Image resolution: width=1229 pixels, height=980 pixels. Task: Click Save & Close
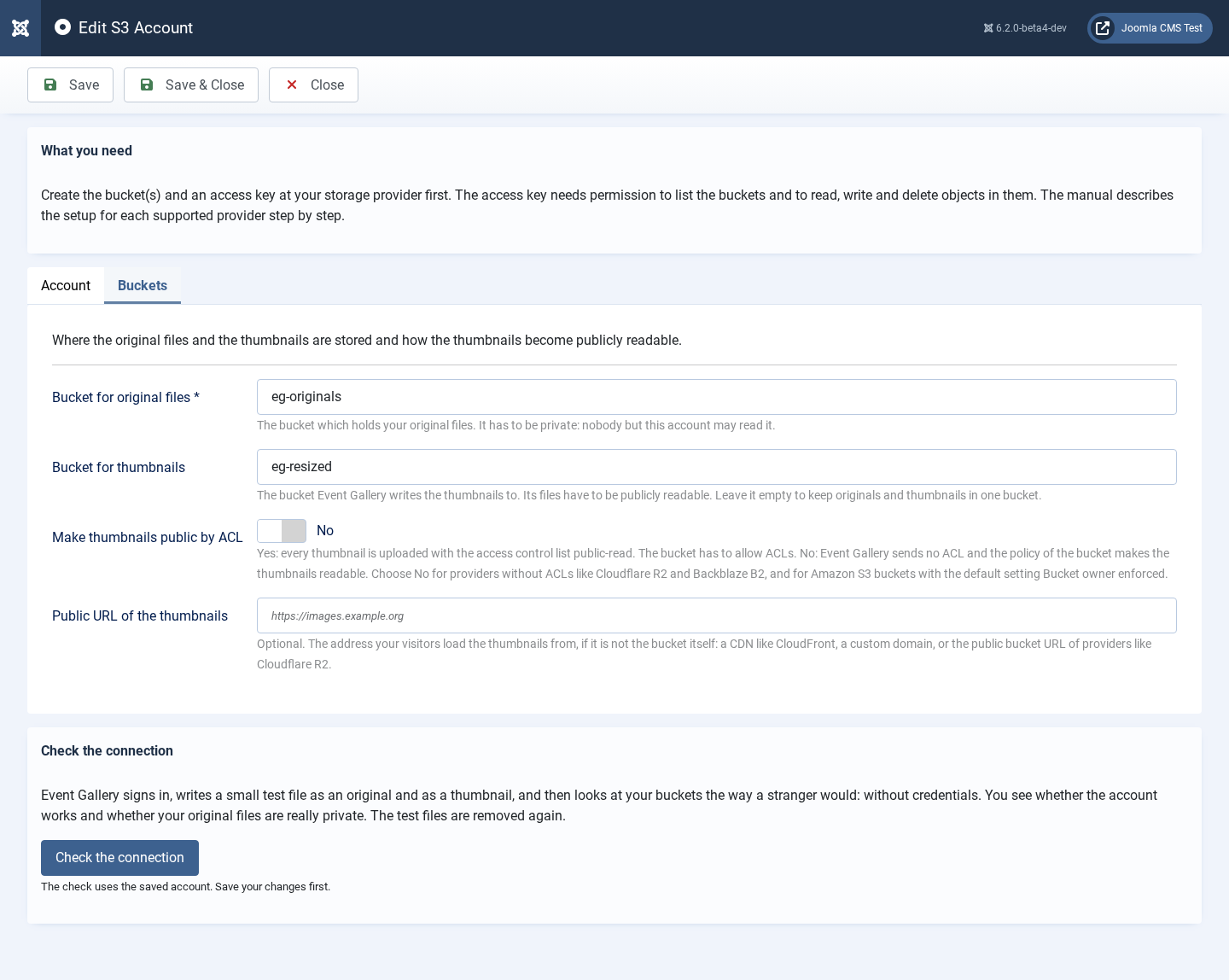pyautogui.click(x=191, y=85)
